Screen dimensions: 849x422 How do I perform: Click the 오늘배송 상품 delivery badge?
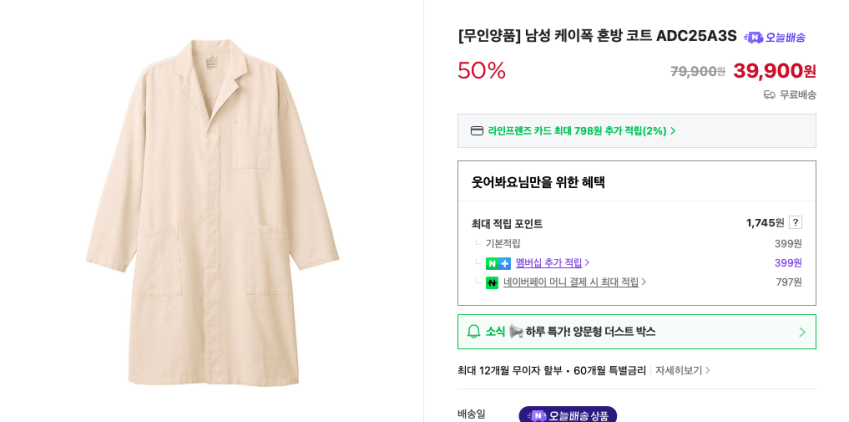tap(567, 415)
